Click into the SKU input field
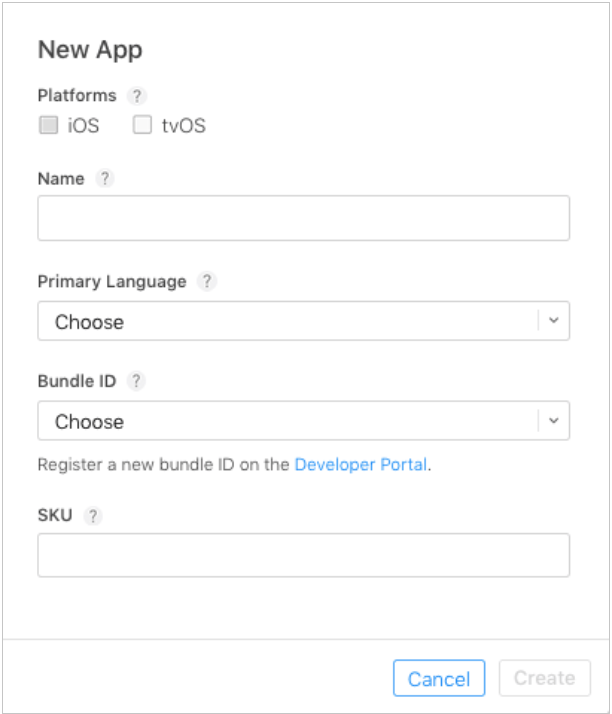Image resolution: width=612 pixels, height=714 pixels. point(303,555)
